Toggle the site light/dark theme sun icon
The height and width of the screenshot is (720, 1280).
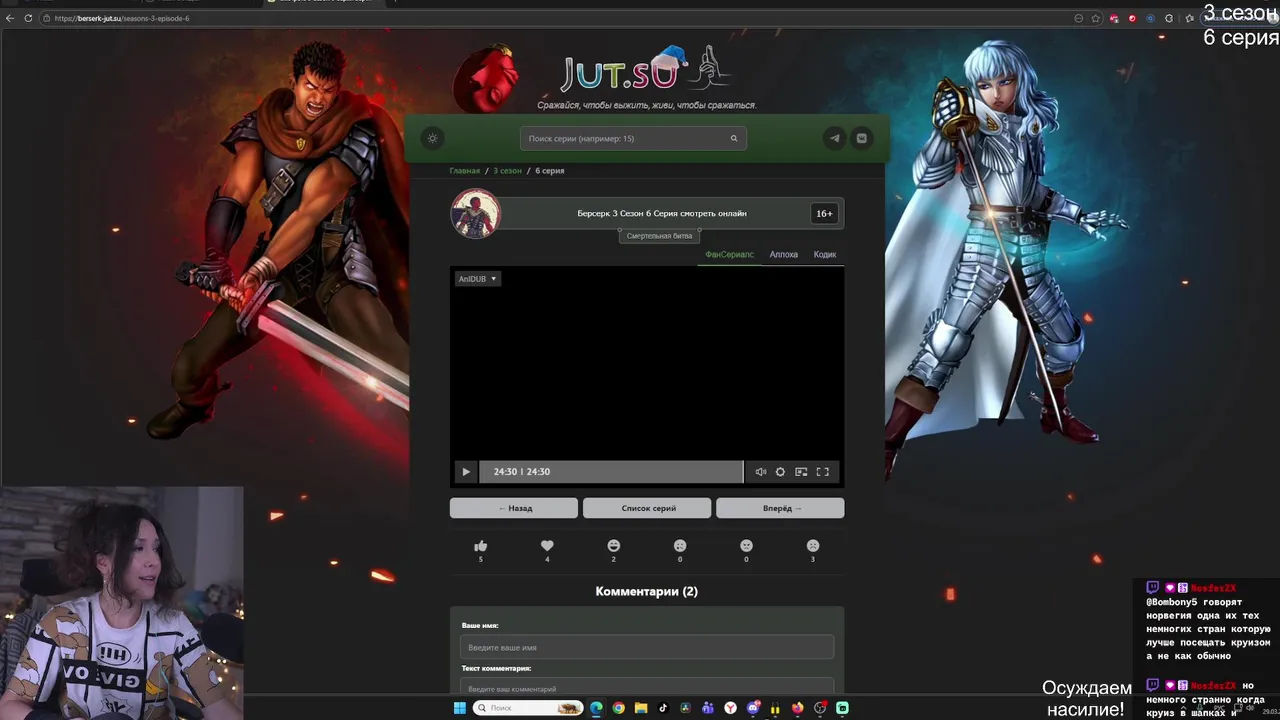coord(432,138)
